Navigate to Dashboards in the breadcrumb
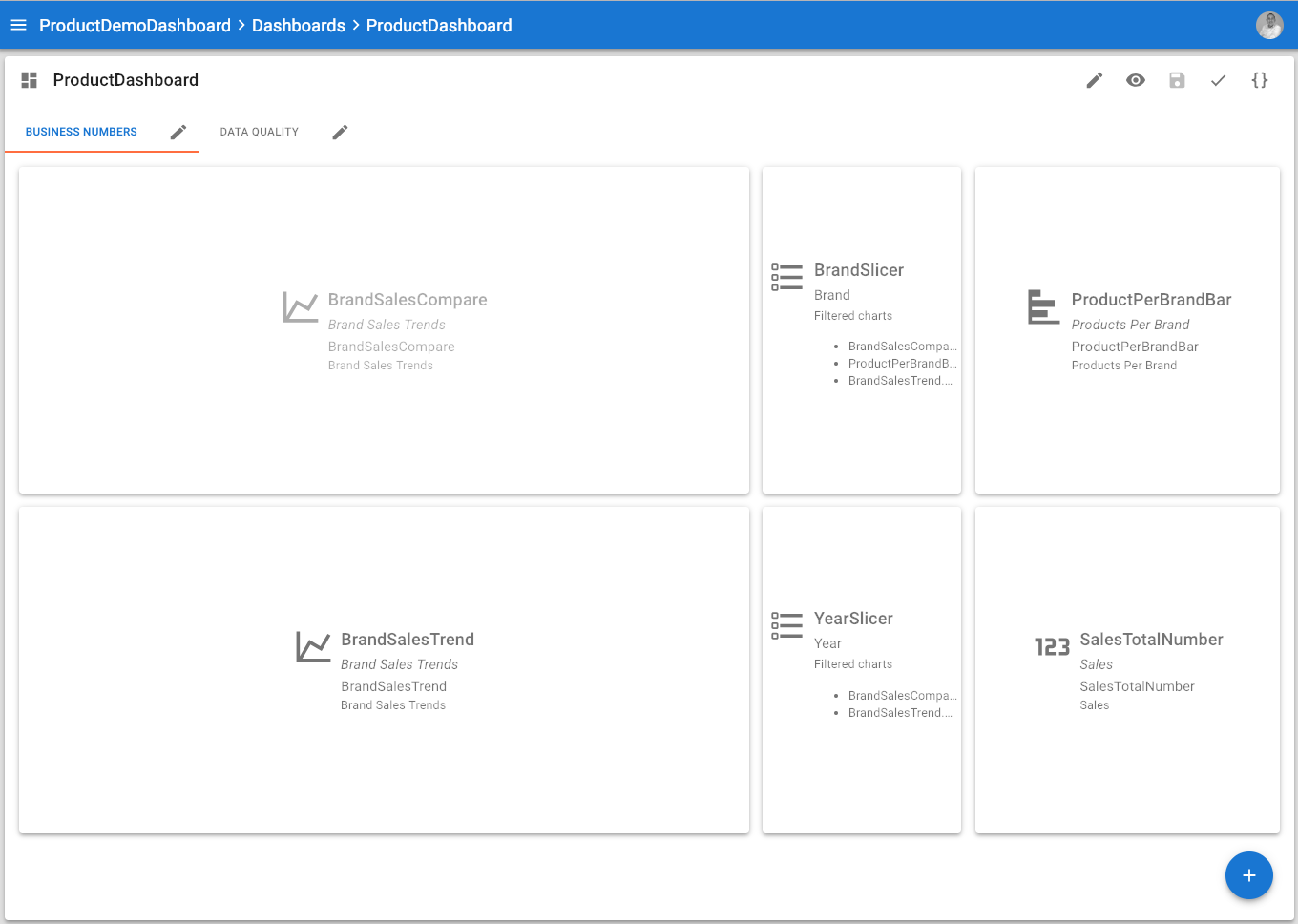The image size is (1298, 924). click(299, 25)
